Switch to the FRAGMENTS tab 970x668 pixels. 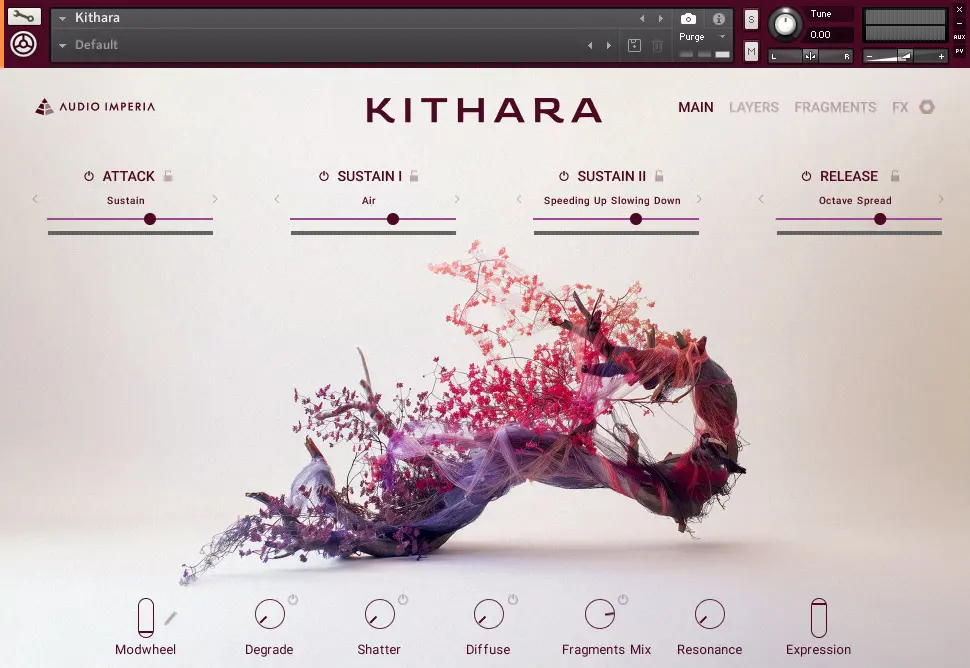pos(835,108)
